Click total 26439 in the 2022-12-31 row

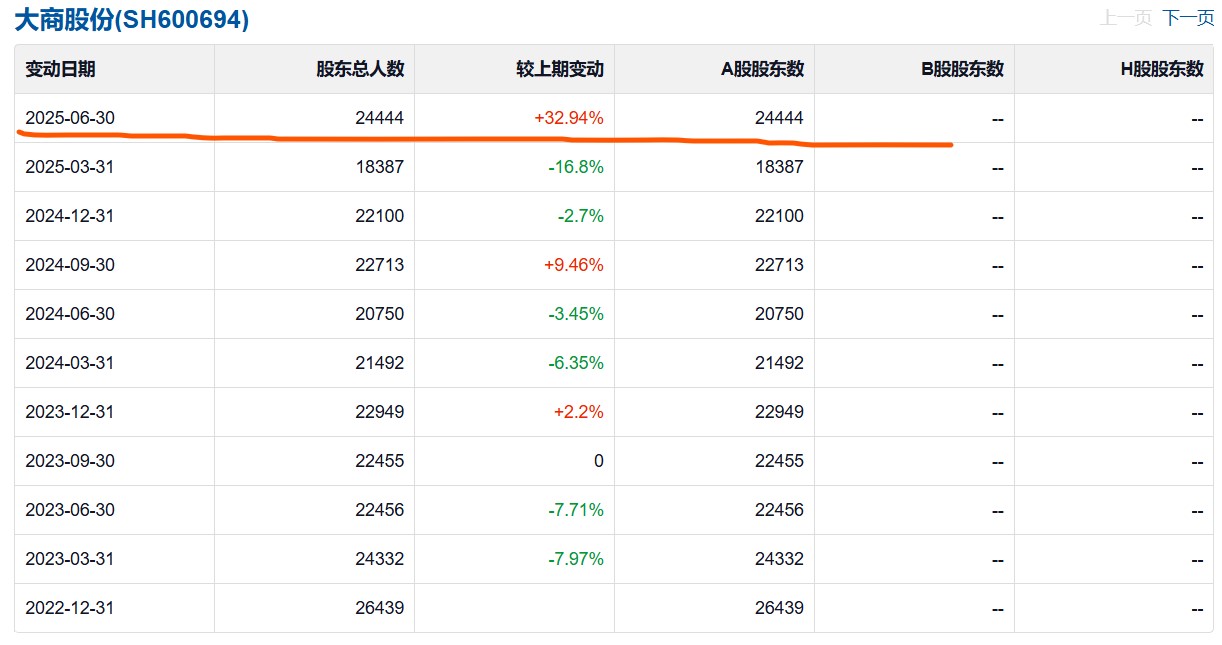click(x=379, y=608)
